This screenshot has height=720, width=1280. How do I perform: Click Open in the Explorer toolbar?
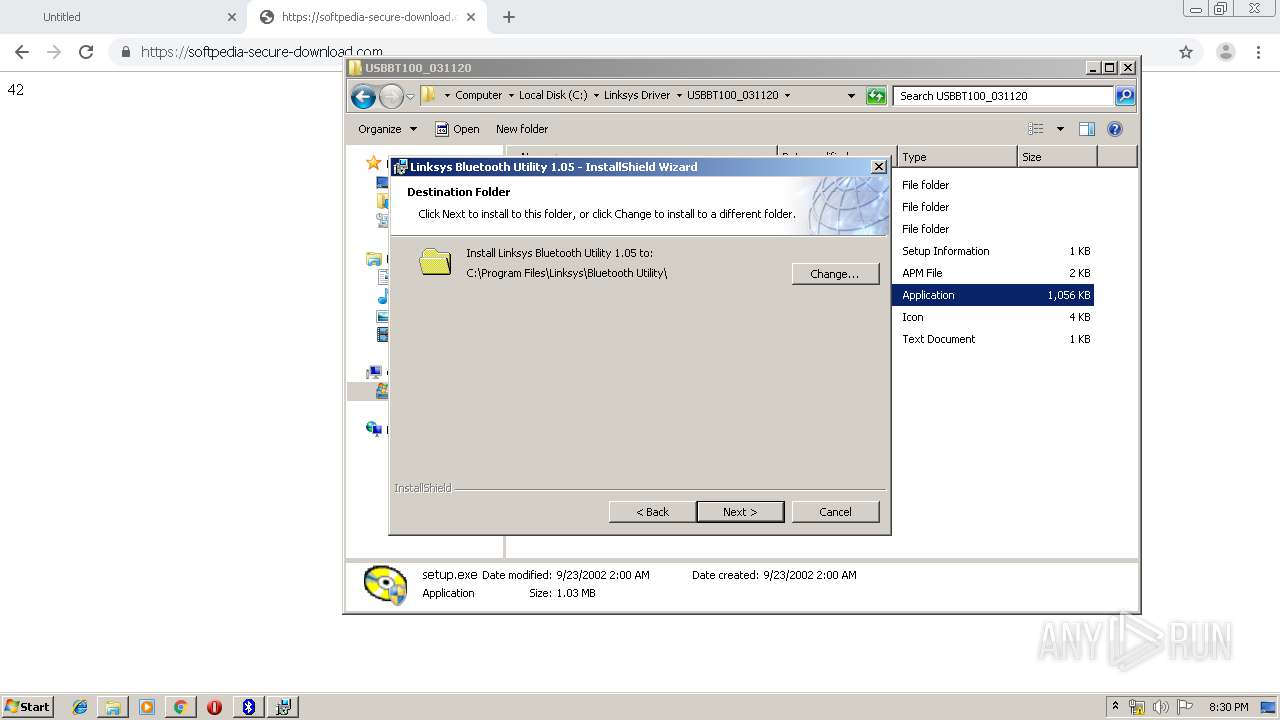(x=457, y=129)
